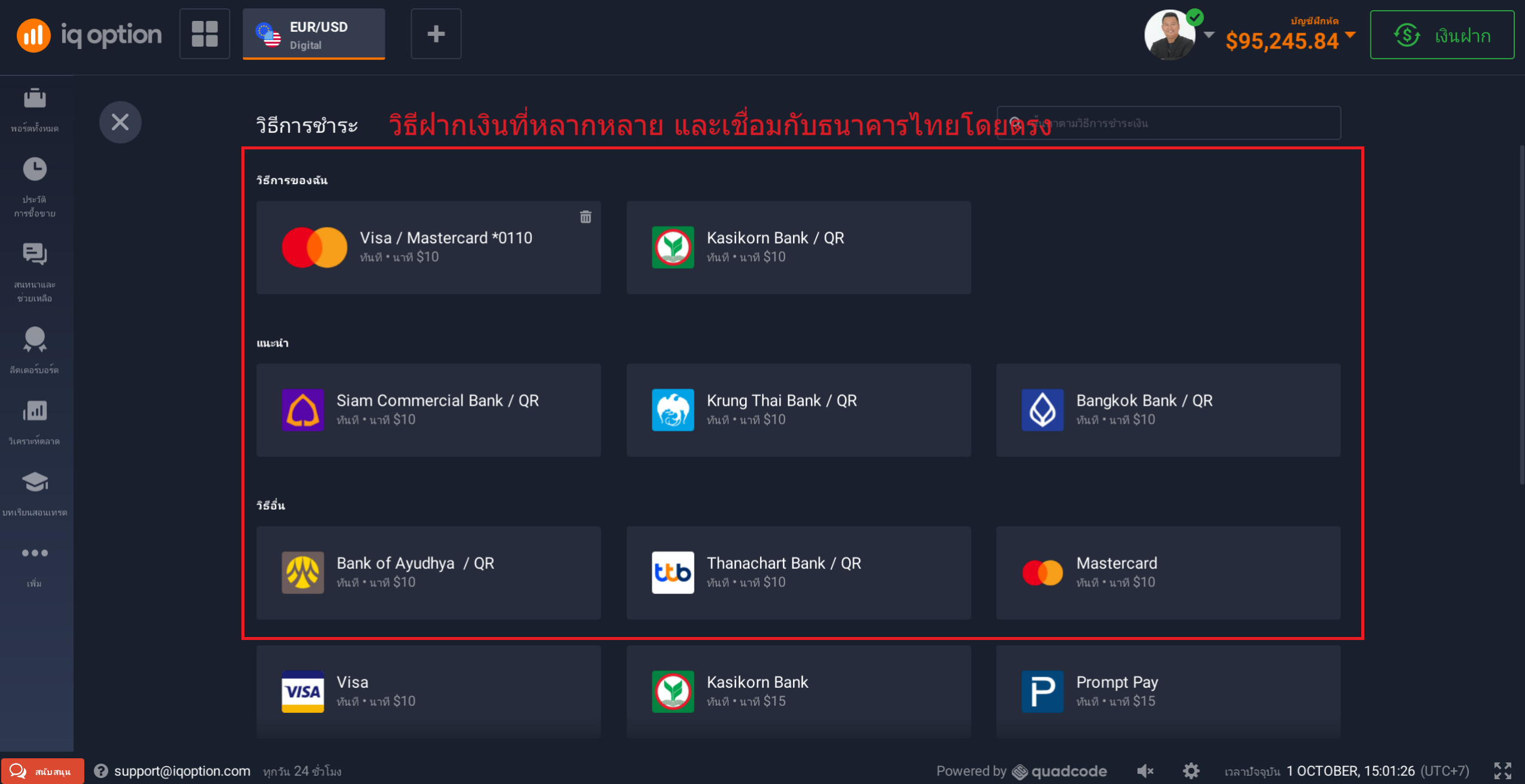This screenshot has height=784, width=1525.
Task: Click the Prompt Pay P logo
Action: [x=1043, y=691]
